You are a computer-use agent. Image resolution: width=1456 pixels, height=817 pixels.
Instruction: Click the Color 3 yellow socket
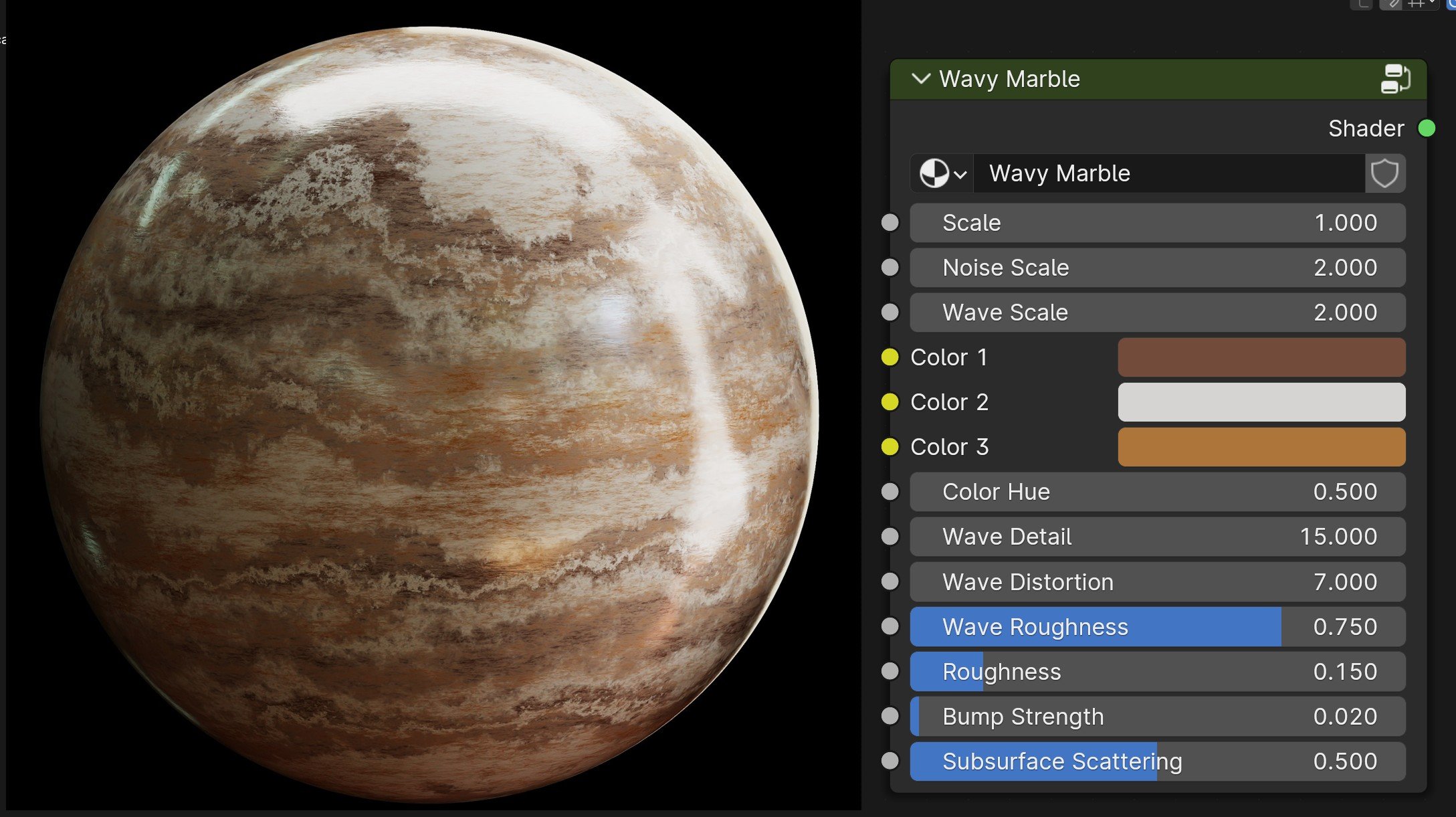[890, 447]
